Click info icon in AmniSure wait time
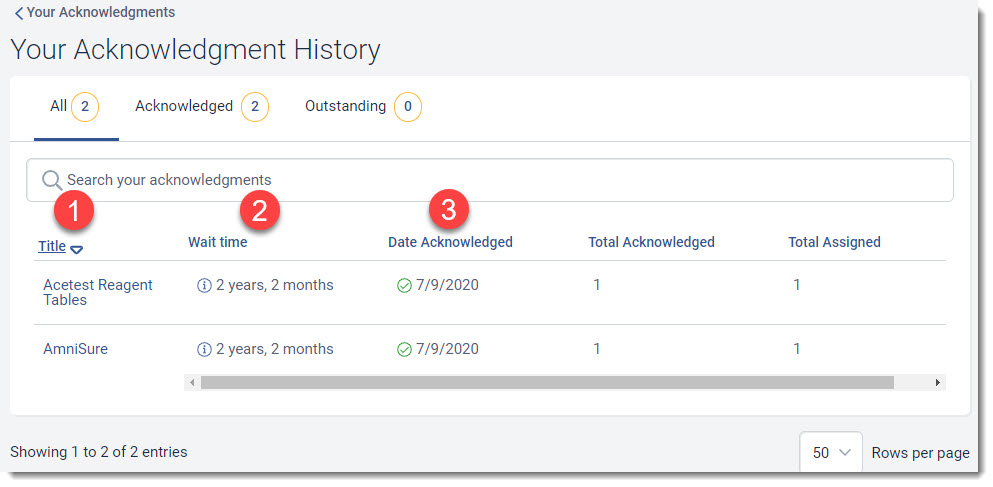Image resolution: width=993 pixels, height=487 pixels. pos(204,349)
